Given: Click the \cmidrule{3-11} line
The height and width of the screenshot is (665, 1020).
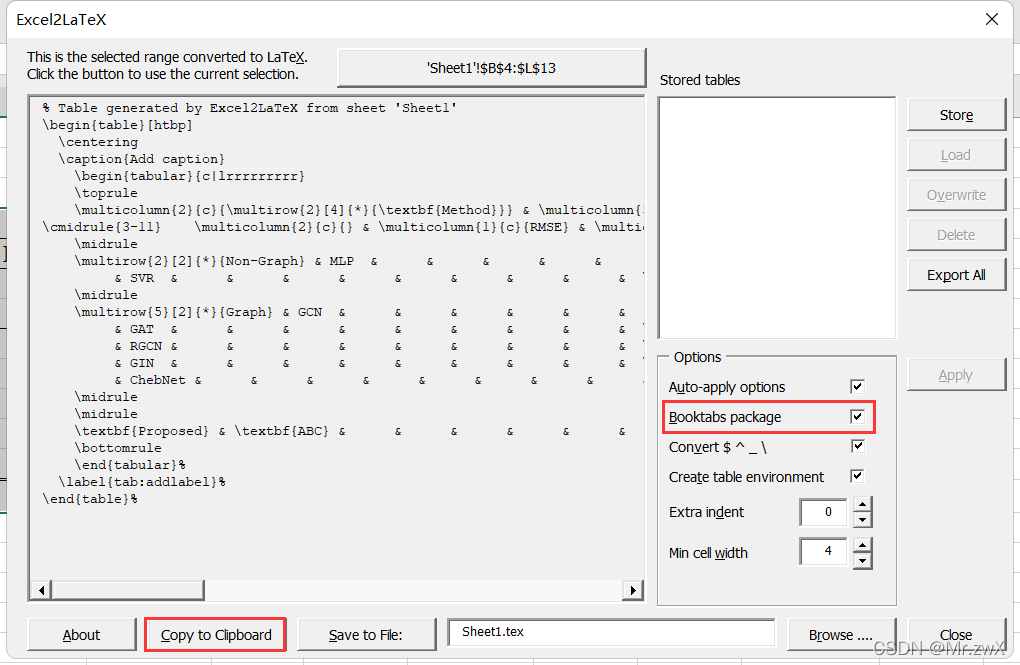Looking at the screenshot, I should click(x=101, y=227).
